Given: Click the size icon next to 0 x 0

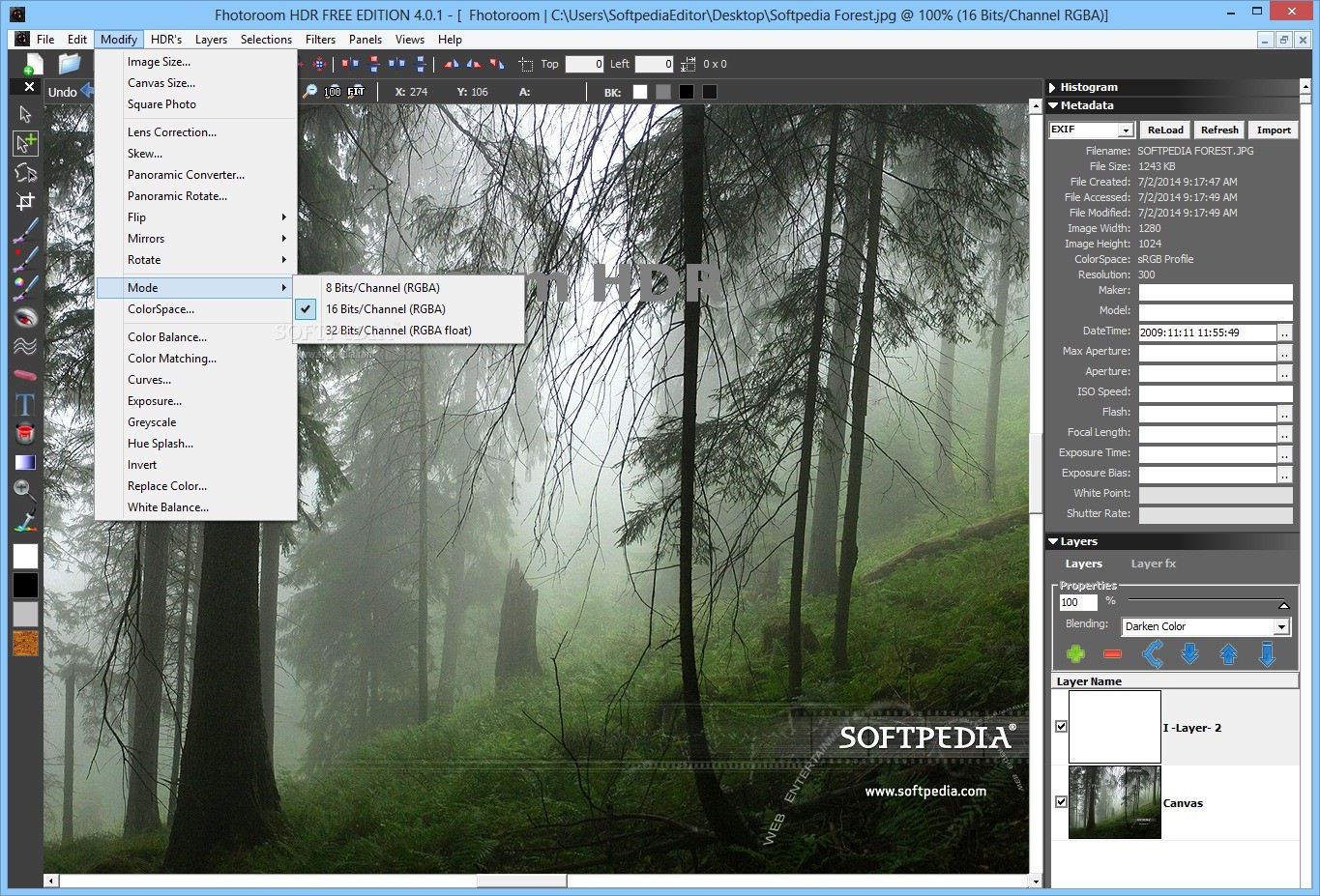Looking at the screenshot, I should pos(689,64).
